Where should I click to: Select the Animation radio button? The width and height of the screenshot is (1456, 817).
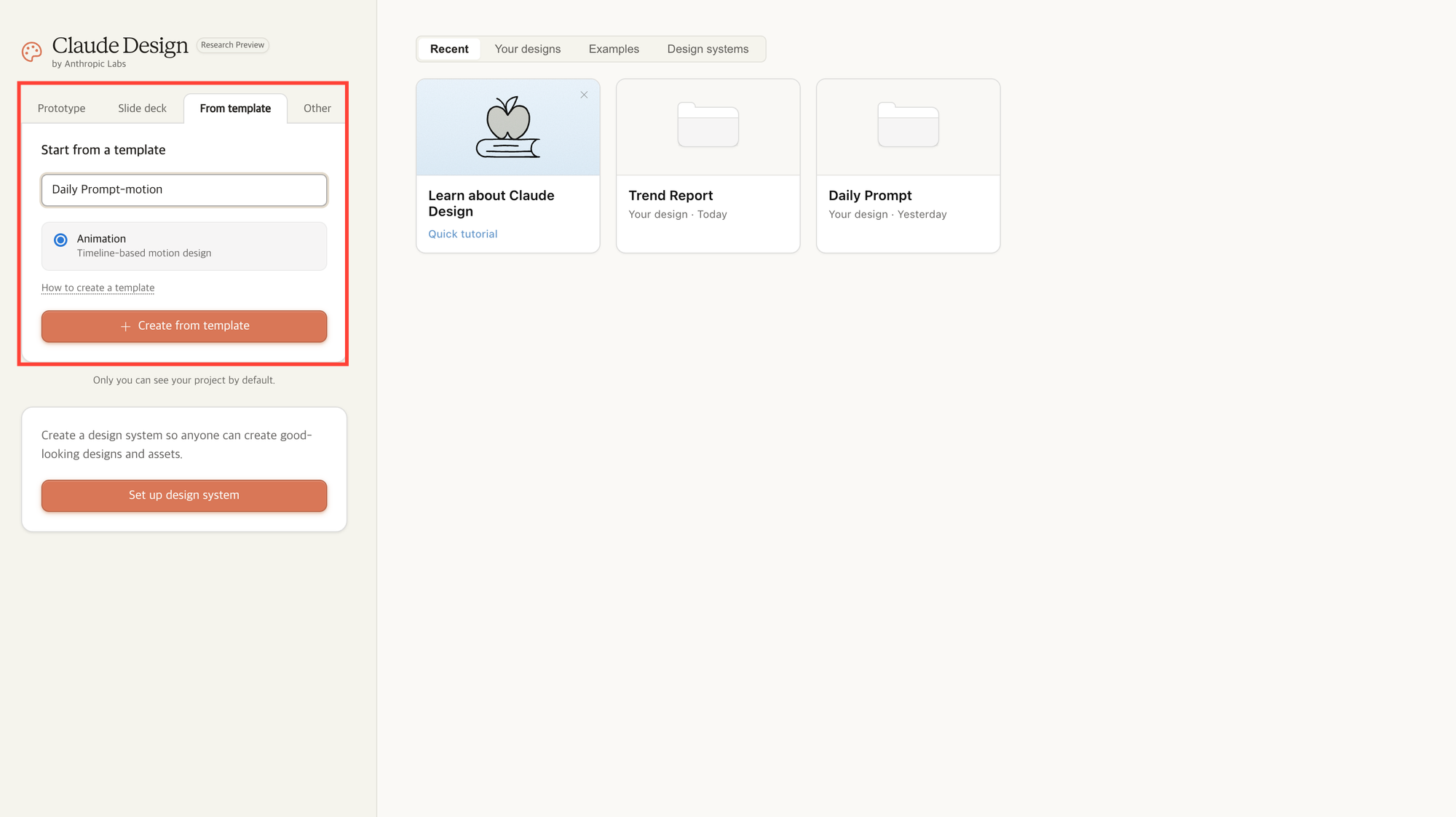click(x=61, y=240)
